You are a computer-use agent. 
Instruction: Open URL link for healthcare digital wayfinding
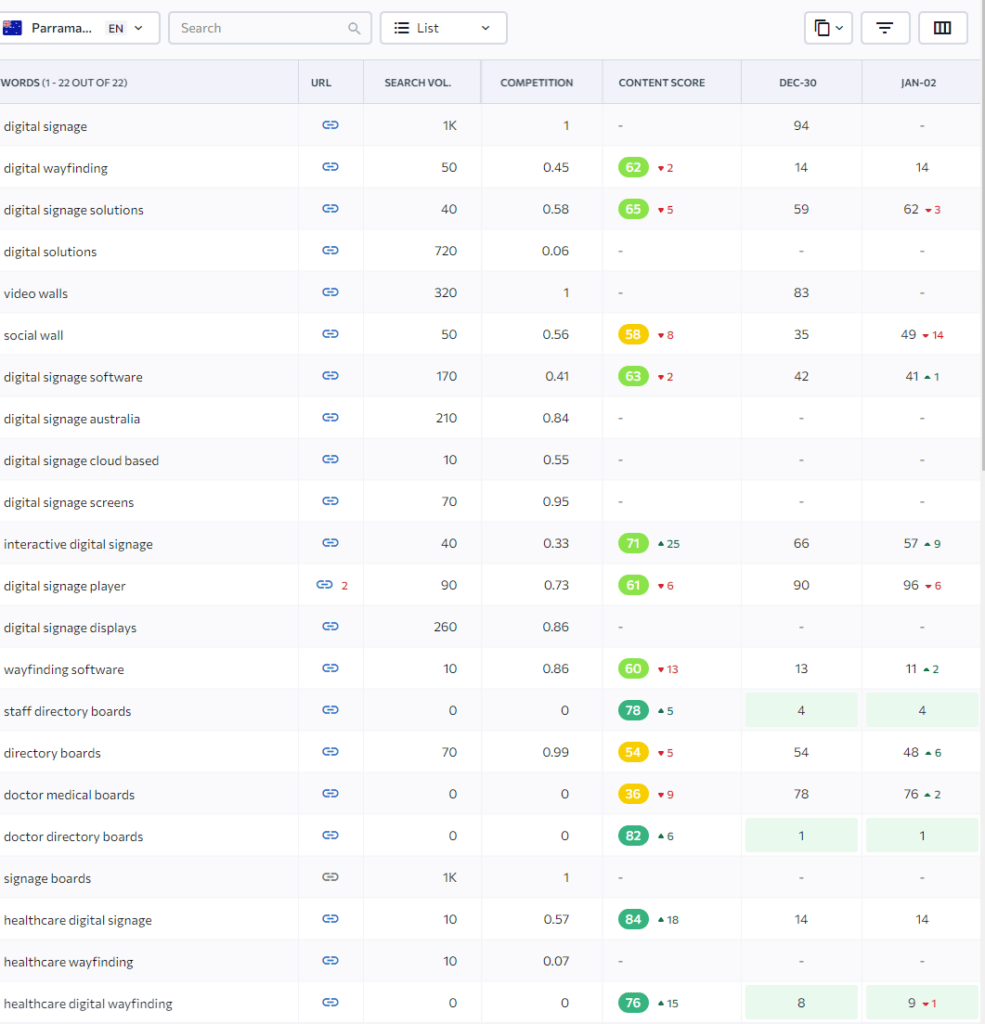tap(330, 1003)
